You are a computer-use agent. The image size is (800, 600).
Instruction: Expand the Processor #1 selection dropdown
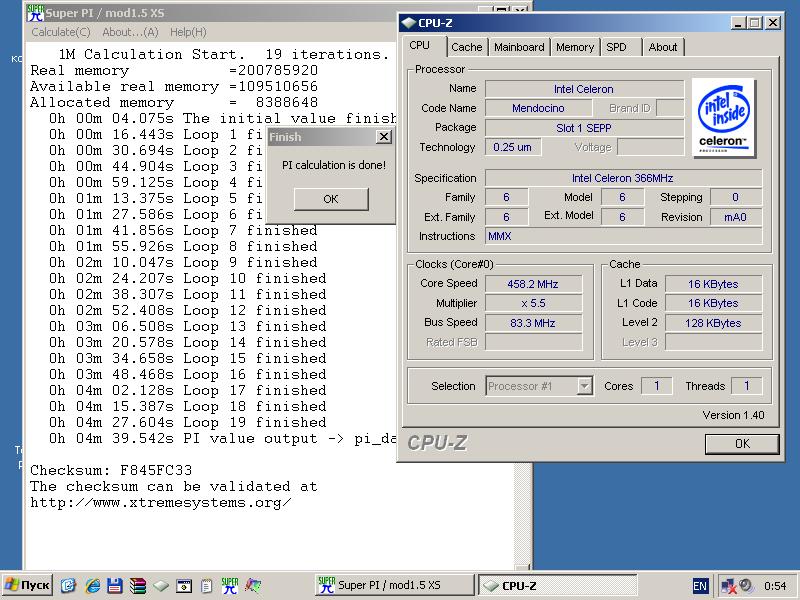click(x=585, y=386)
